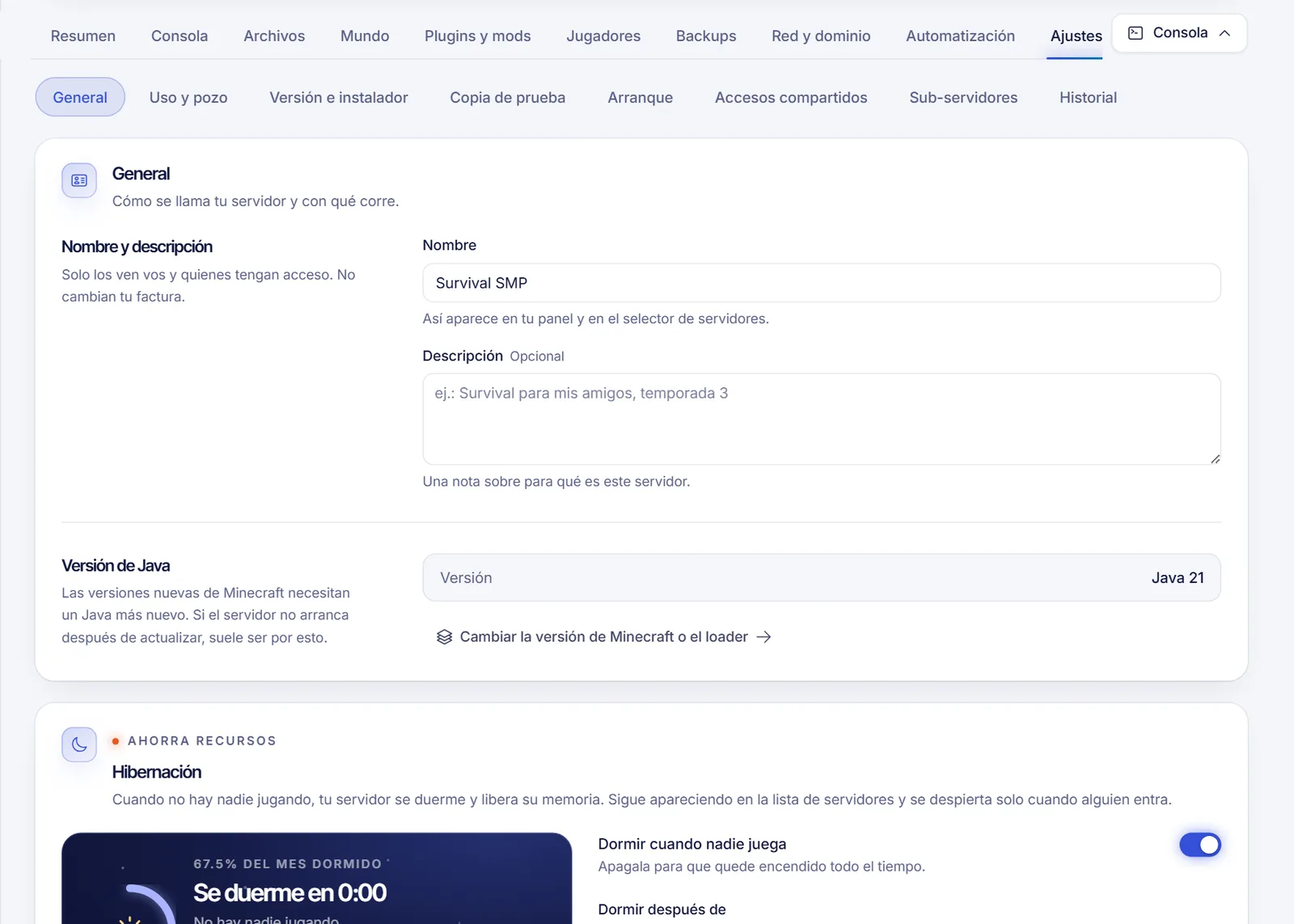Select the General sub-tab pill

80,97
